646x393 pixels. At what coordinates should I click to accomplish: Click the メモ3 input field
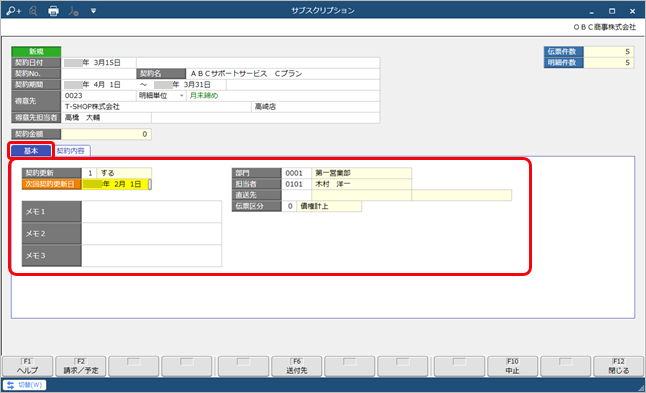coord(151,255)
